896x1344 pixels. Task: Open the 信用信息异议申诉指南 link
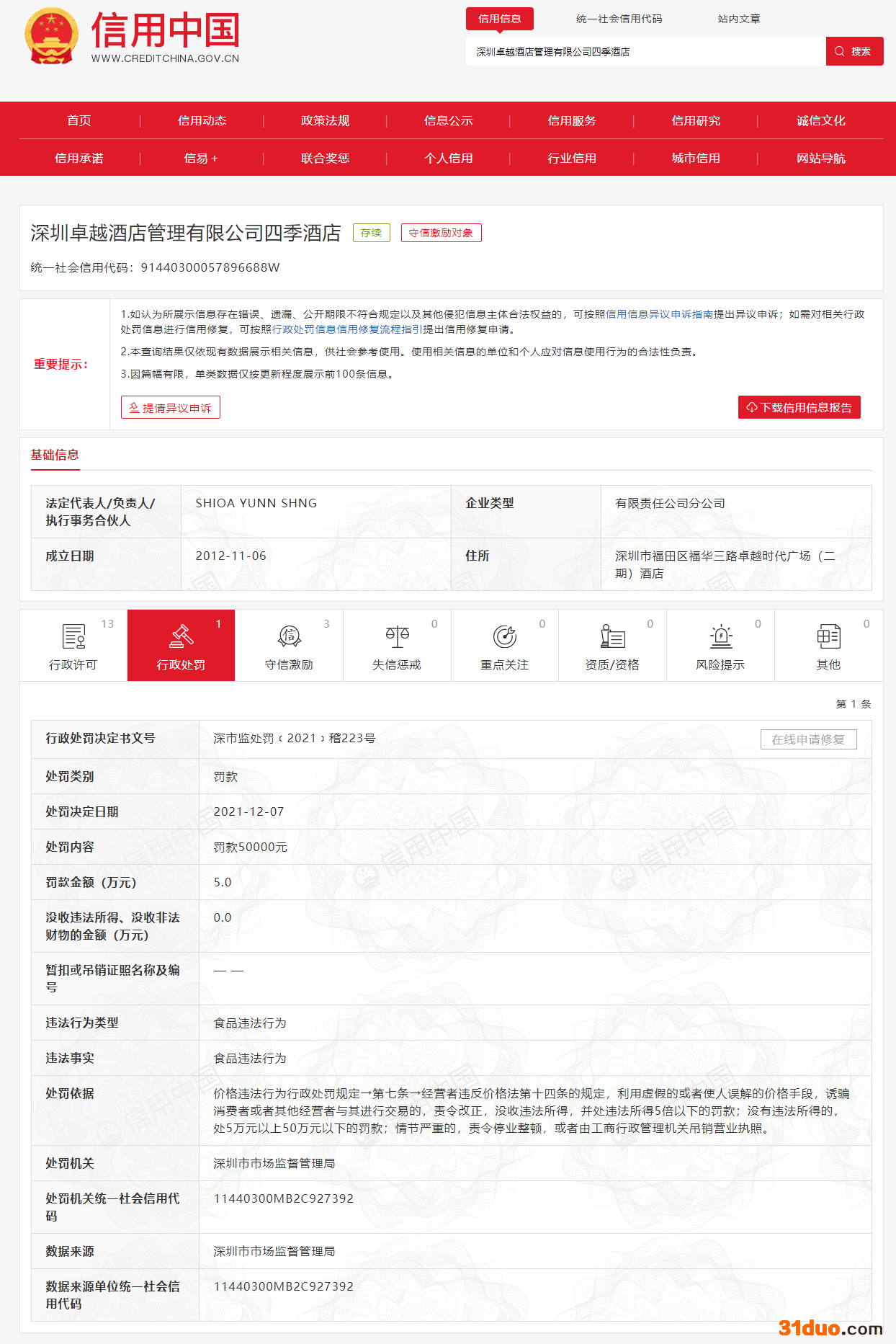[x=659, y=314]
